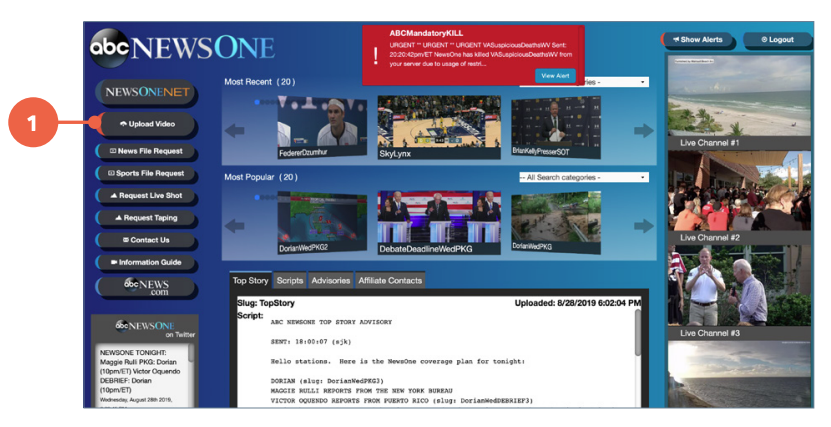
Task: Click the ABCMandatoryKILL alert title
Action: 426,33
